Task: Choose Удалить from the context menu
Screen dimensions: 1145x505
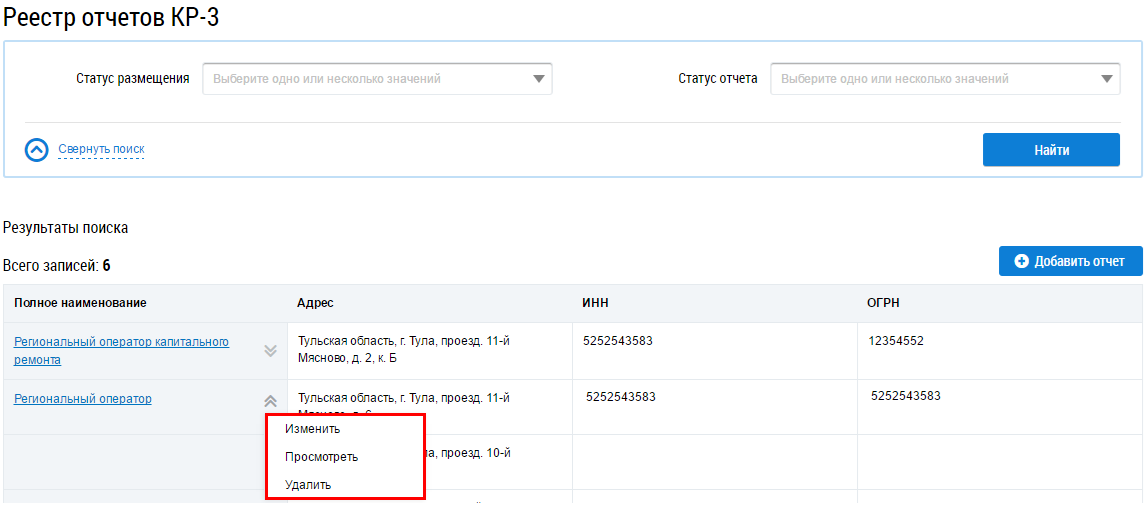Action: click(x=308, y=485)
